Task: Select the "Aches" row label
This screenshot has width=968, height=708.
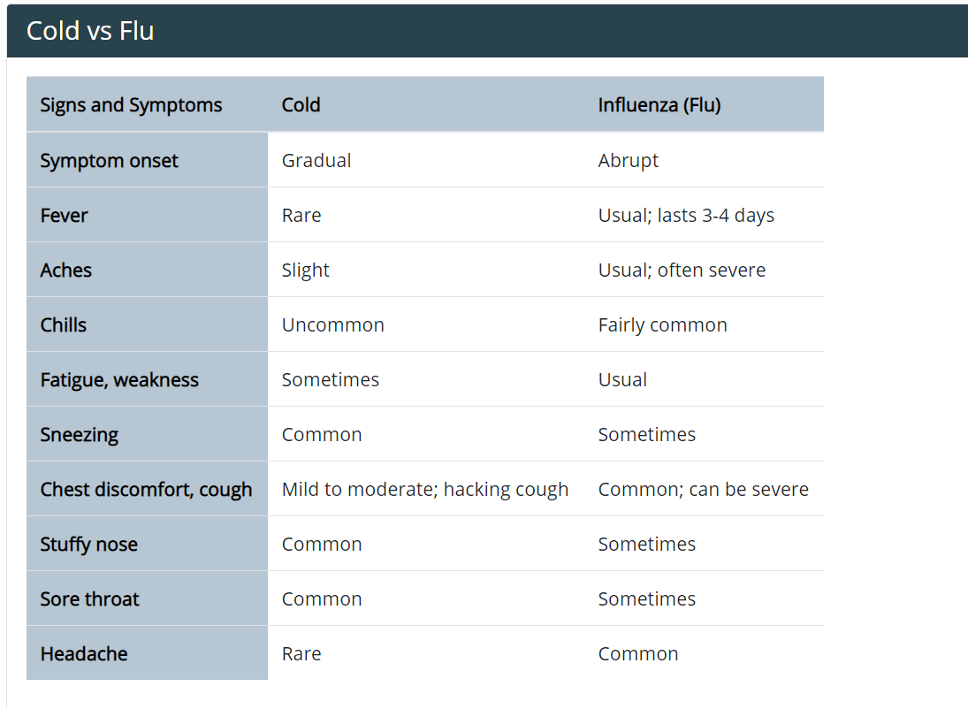Action: [66, 271]
